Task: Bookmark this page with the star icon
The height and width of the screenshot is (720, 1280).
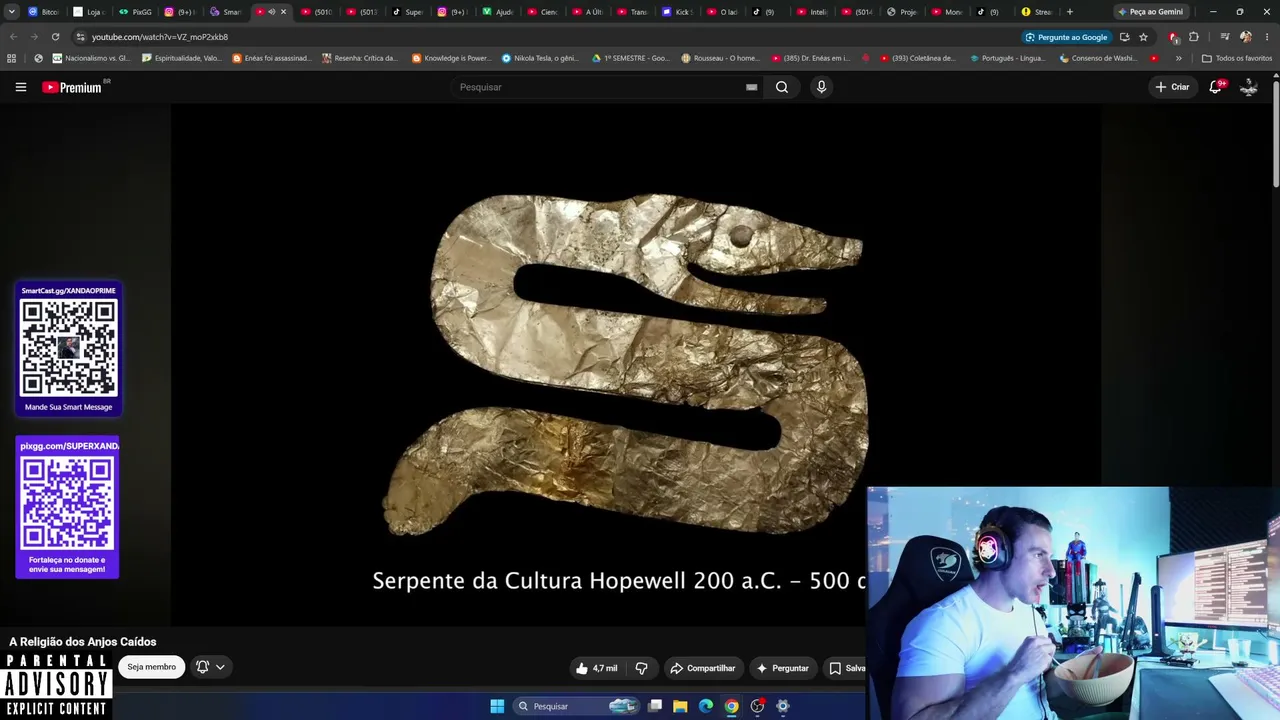Action: [1143, 37]
